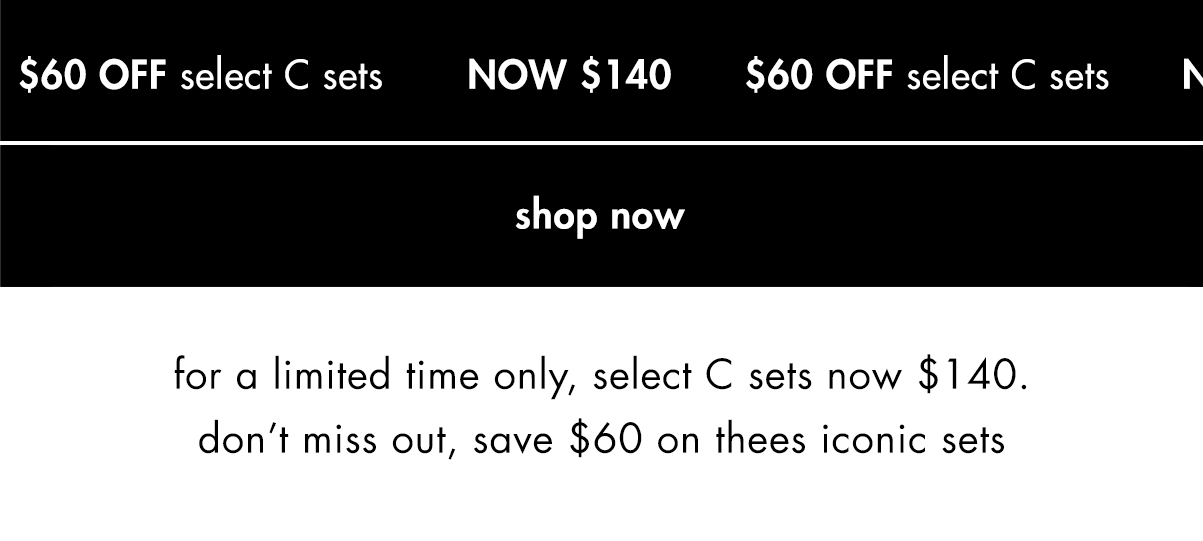Click the shop now button
1203x541 pixels.
tap(600, 216)
